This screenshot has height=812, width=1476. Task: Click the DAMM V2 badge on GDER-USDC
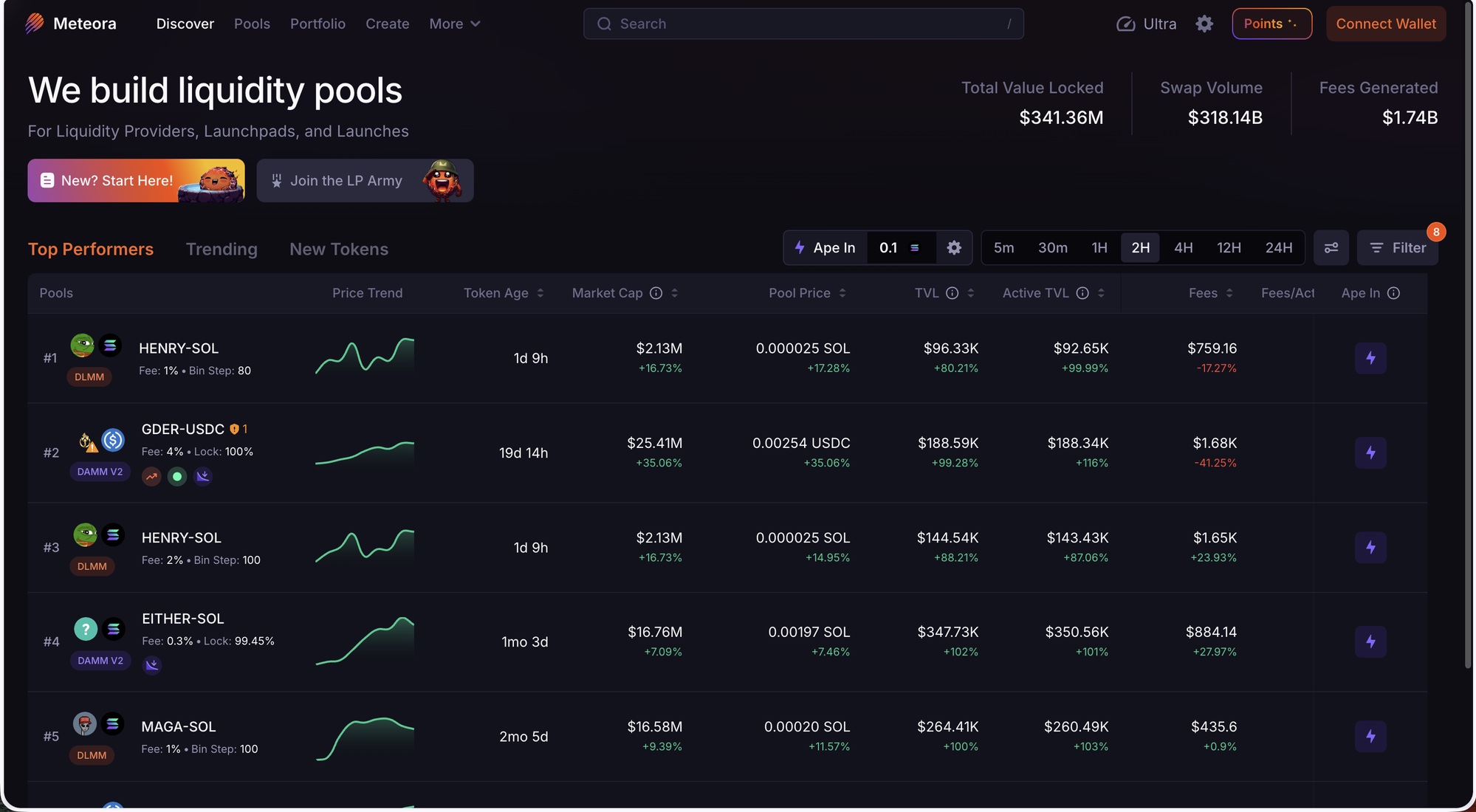[x=100, y=472]
